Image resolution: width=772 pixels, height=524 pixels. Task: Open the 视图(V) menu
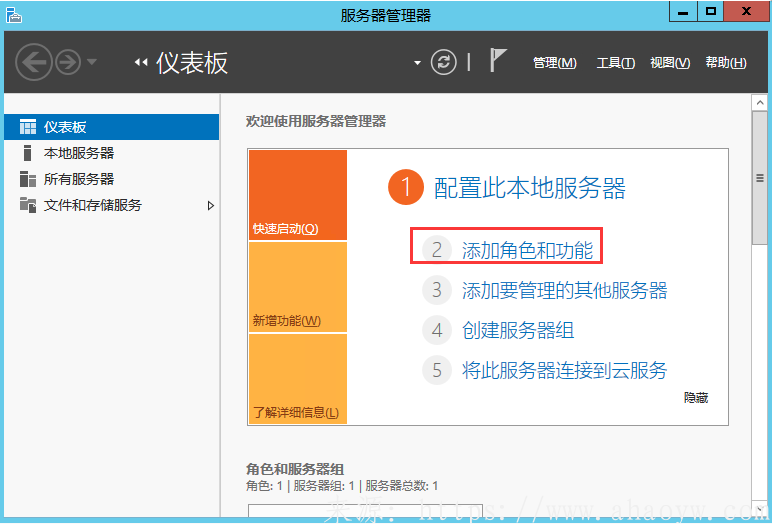[x=669, y=62]
